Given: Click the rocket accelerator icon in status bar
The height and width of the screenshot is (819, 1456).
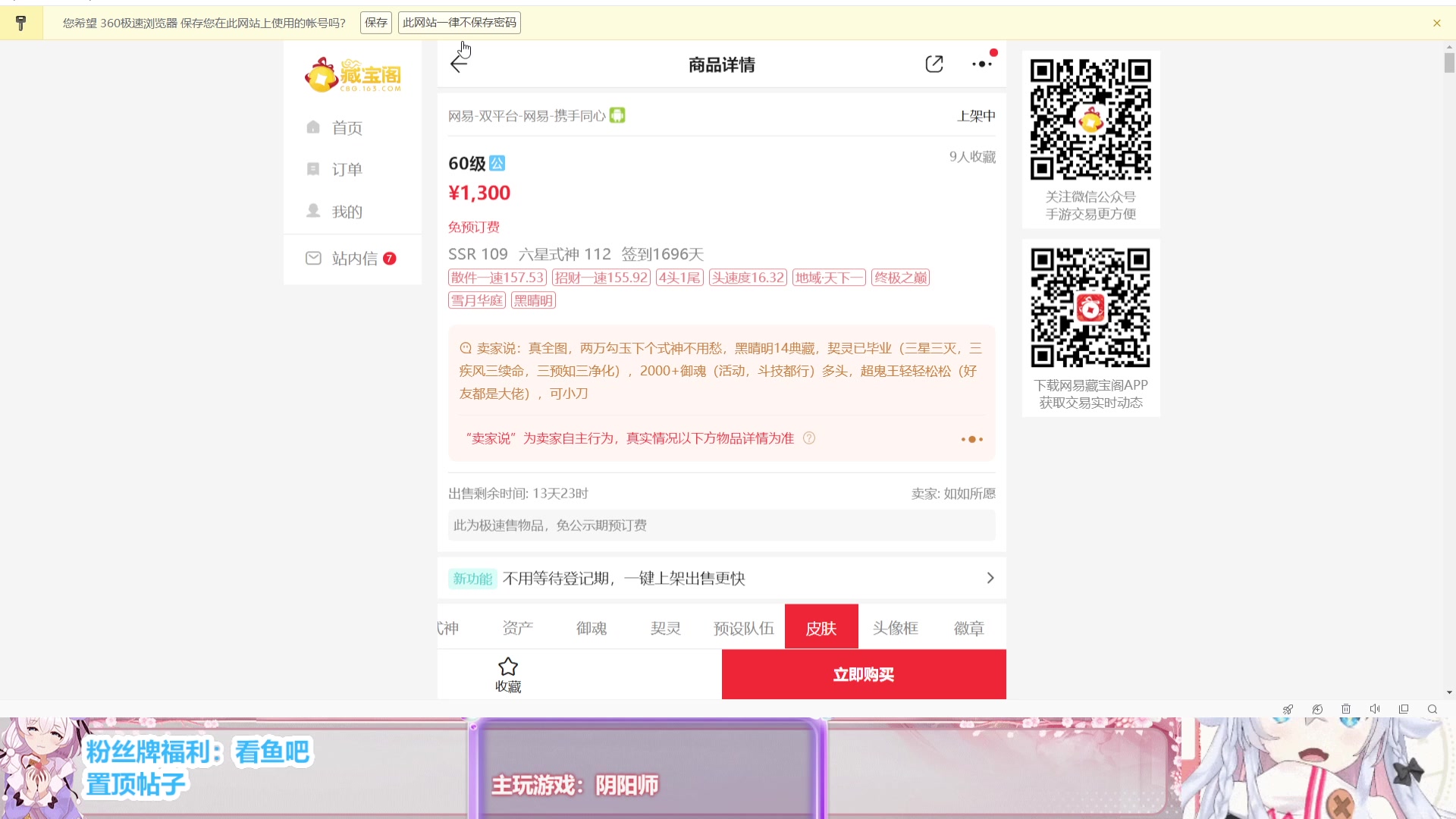Looking at the screenshot, I should [1288, 709].
